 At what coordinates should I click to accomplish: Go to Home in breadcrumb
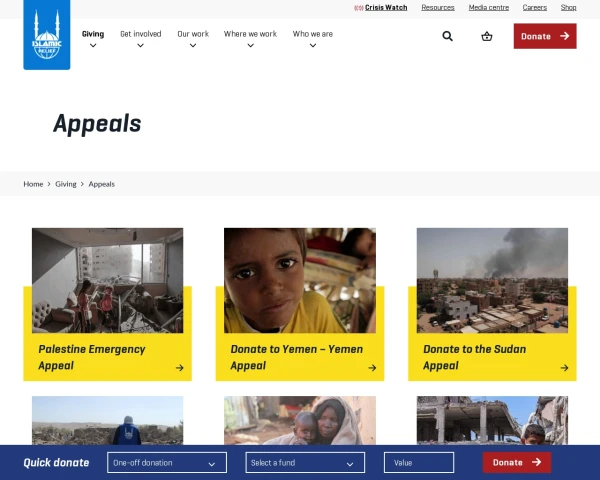point(33,184)
